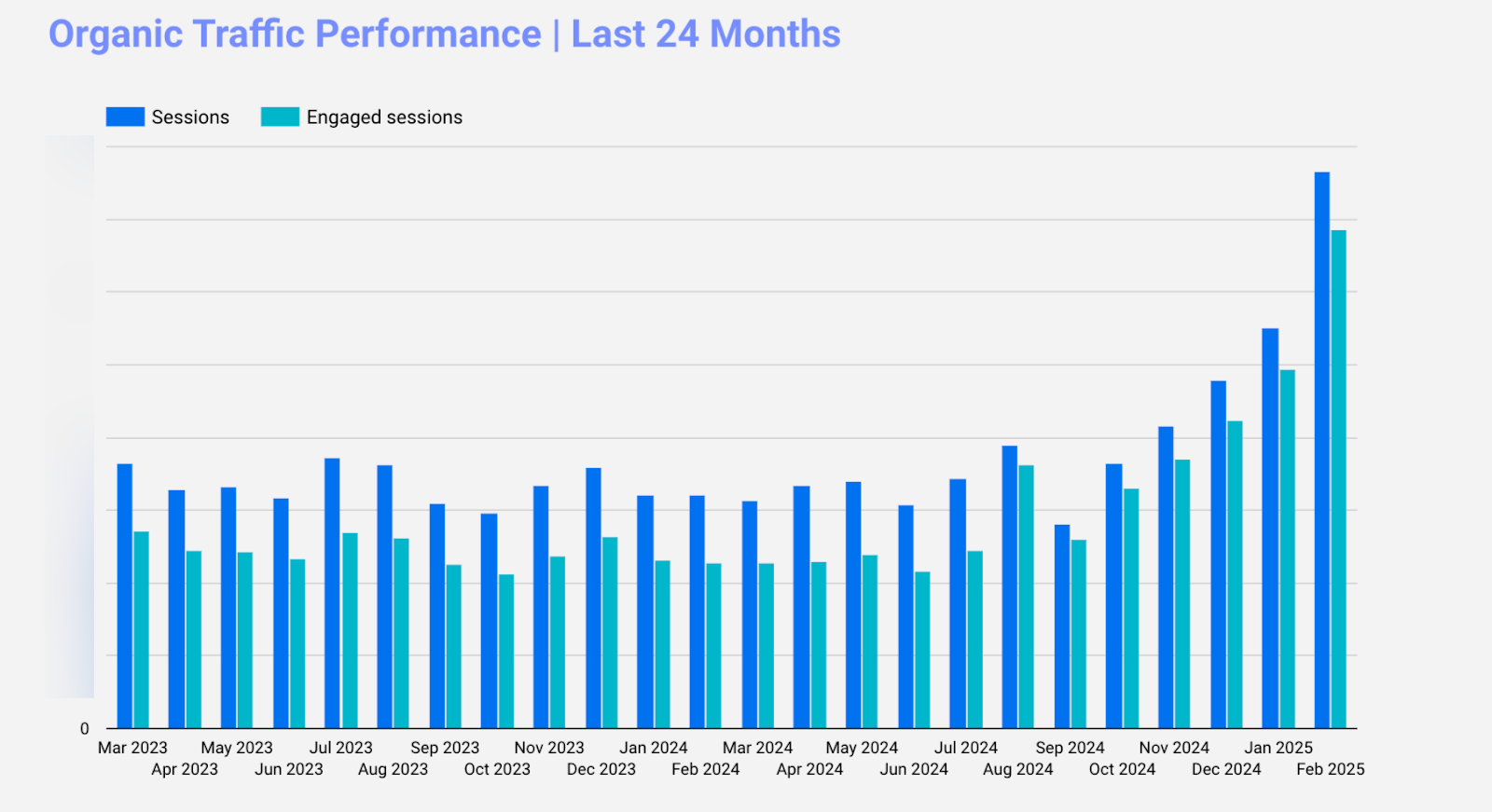Click the Jul 2023 blue Sessions bar
1492x812 pixels.
332,593
